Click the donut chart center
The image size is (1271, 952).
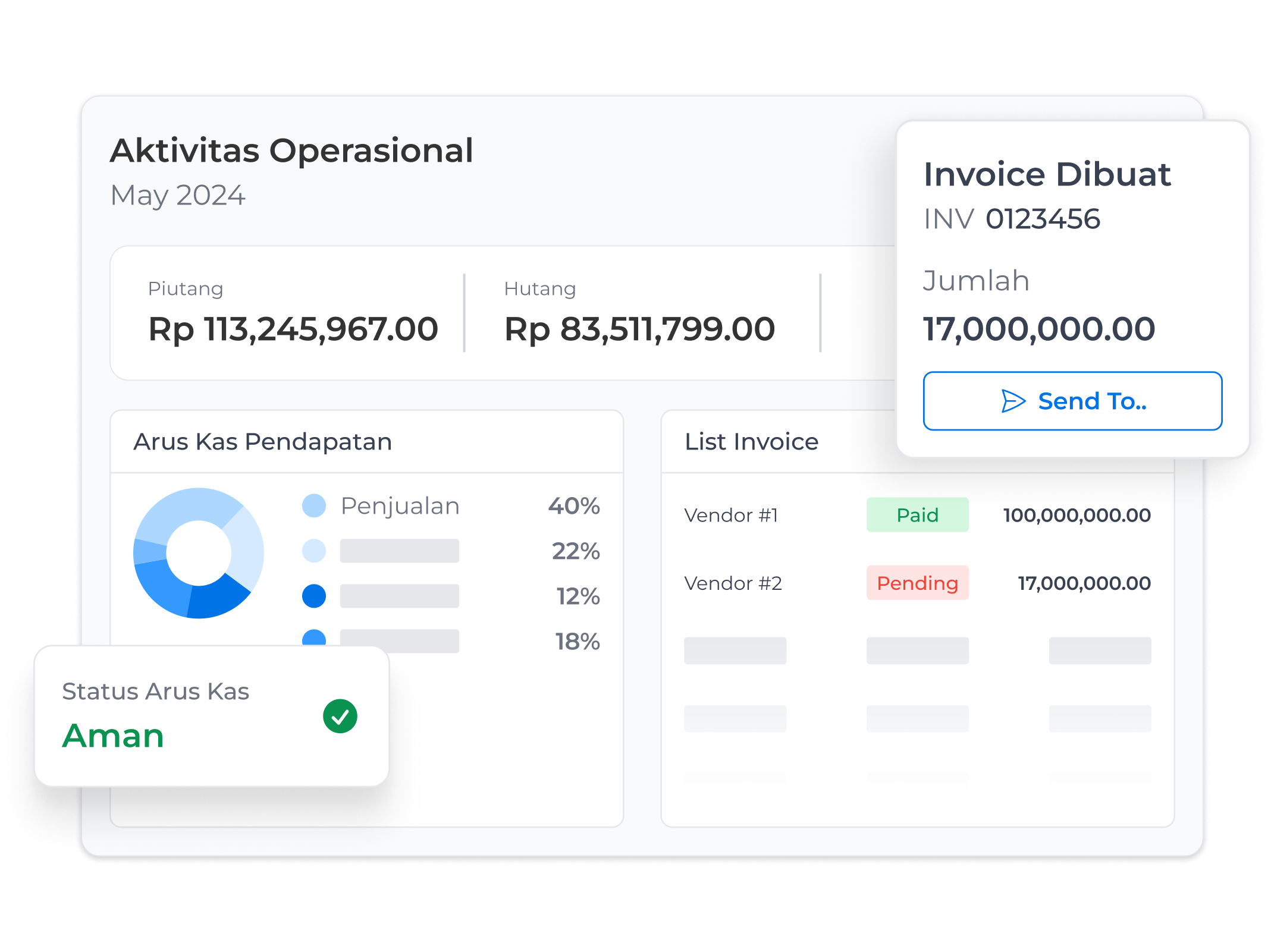pos(199,553)
